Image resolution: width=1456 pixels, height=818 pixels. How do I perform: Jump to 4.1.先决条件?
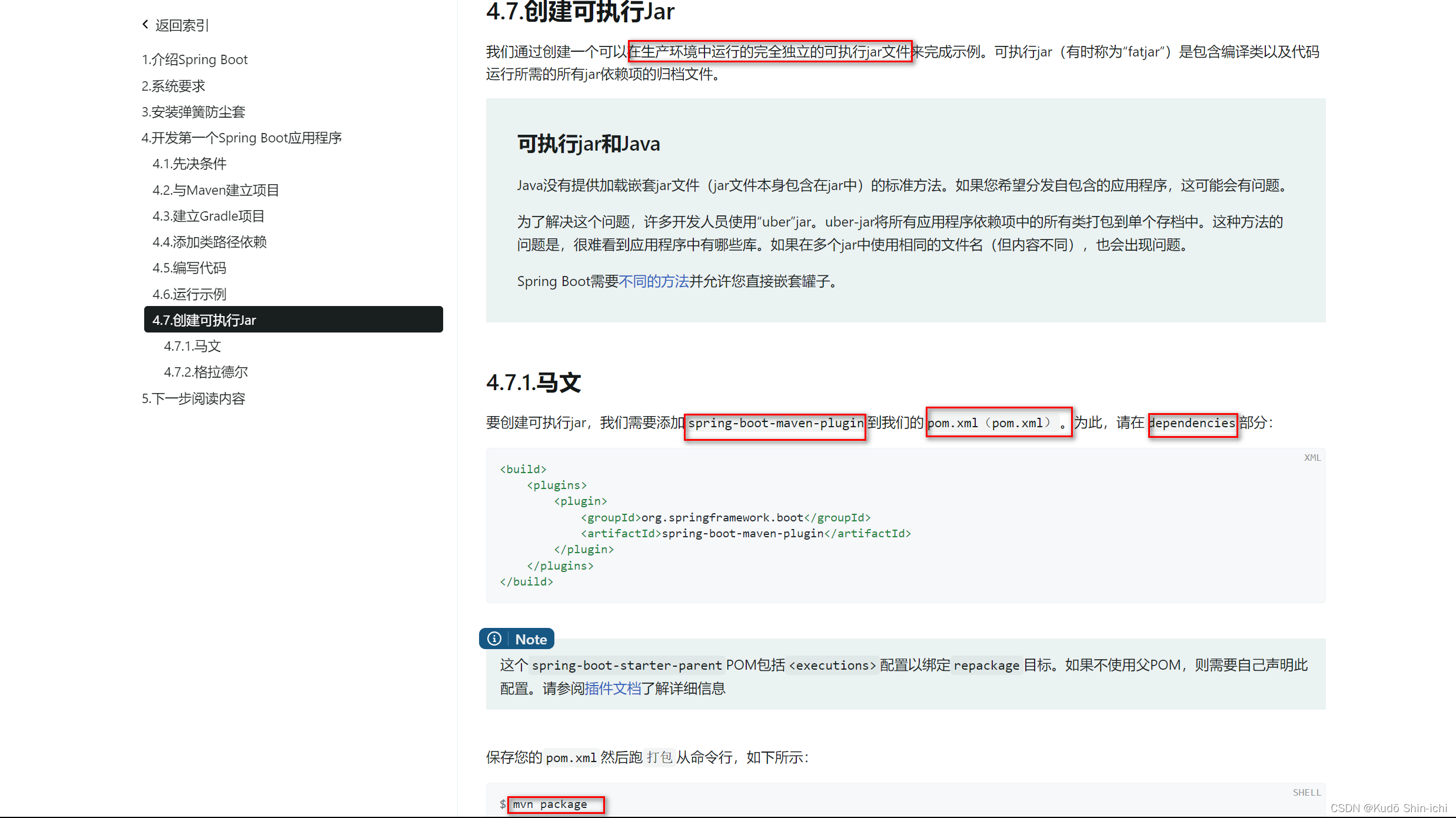tap(190, 164)
